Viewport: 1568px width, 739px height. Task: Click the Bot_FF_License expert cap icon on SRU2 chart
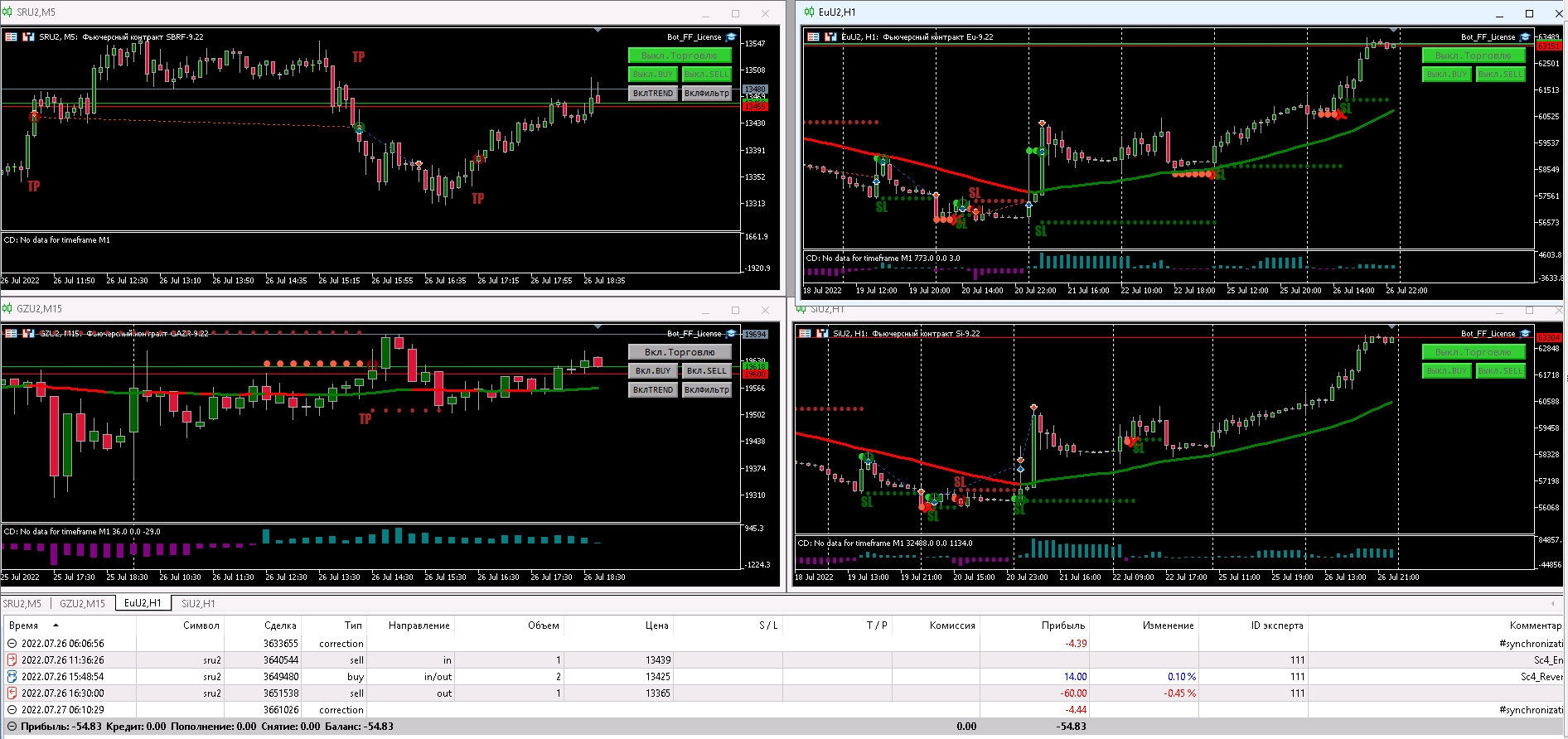pyautogui.click(x=731, y=37)
